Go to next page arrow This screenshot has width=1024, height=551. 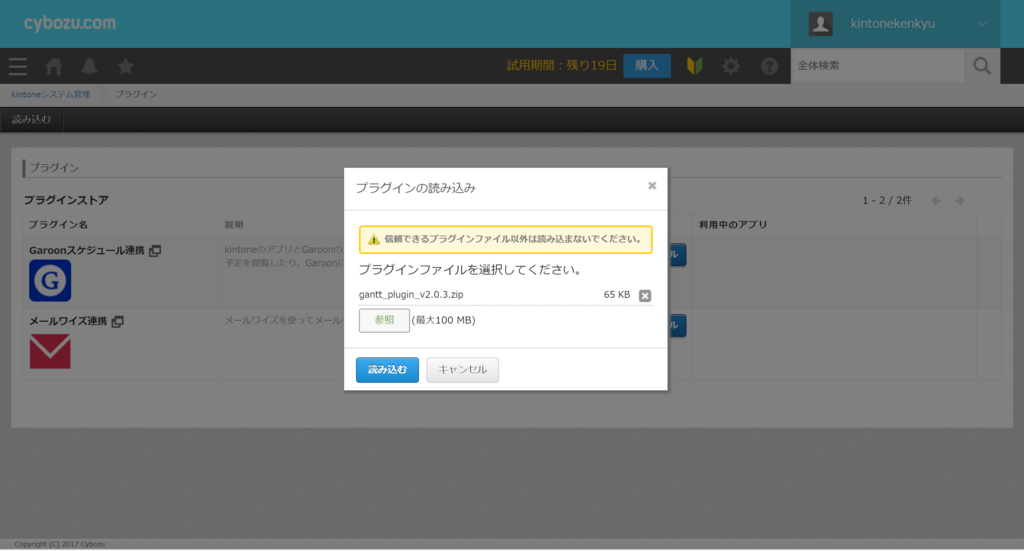pyautogui.click(x=959, y=200)
